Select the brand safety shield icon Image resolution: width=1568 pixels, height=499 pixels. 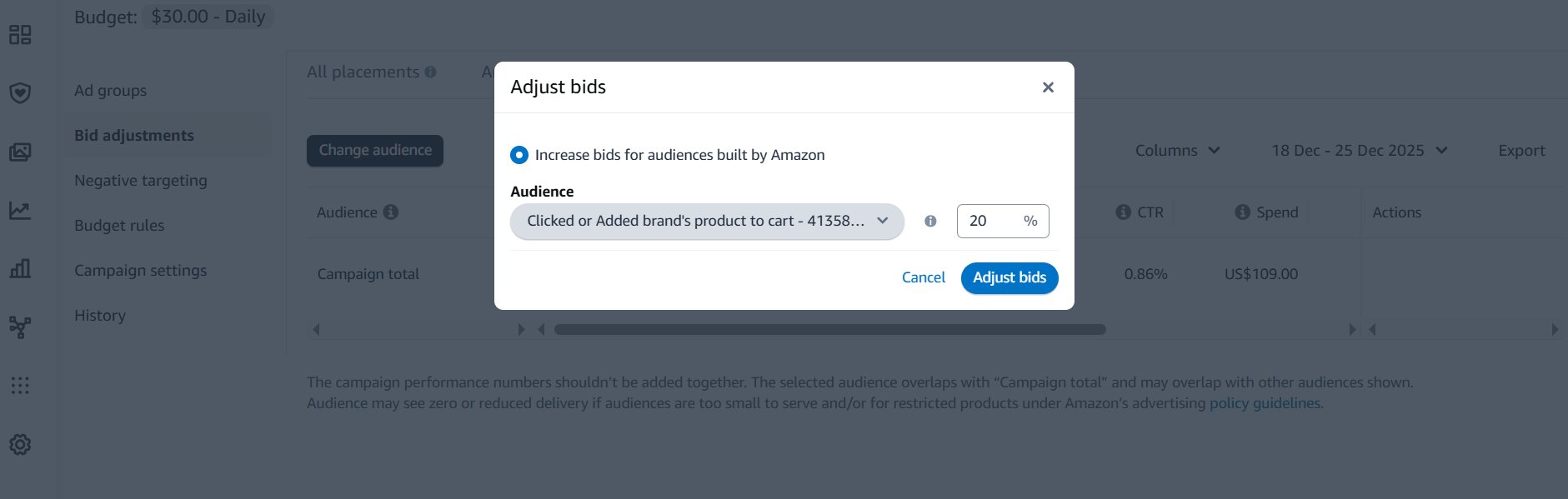[x=21, y=93]
